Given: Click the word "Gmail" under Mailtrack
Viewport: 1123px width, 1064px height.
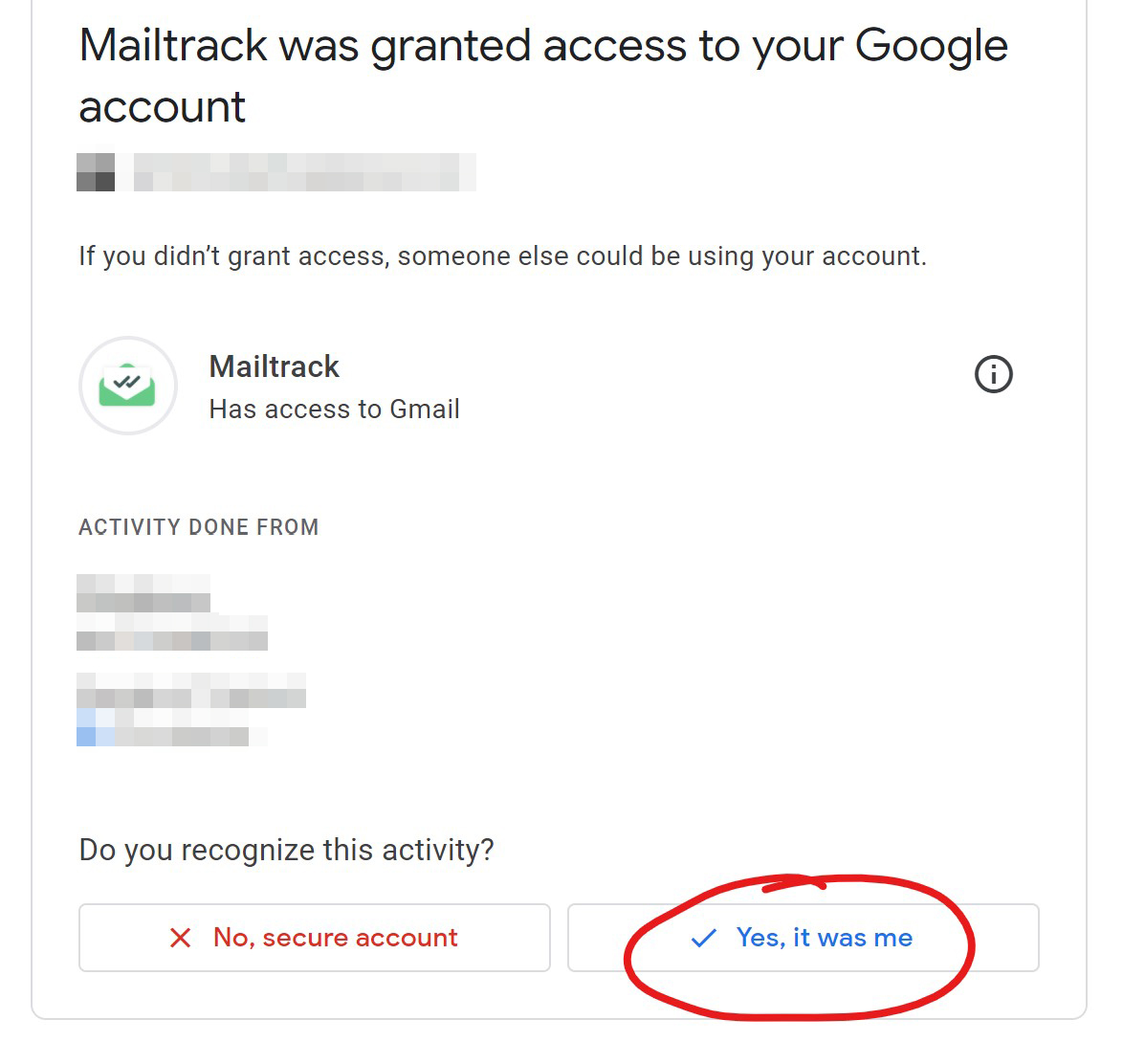Looking at the screenshot, I should click(x=425, y=410).
